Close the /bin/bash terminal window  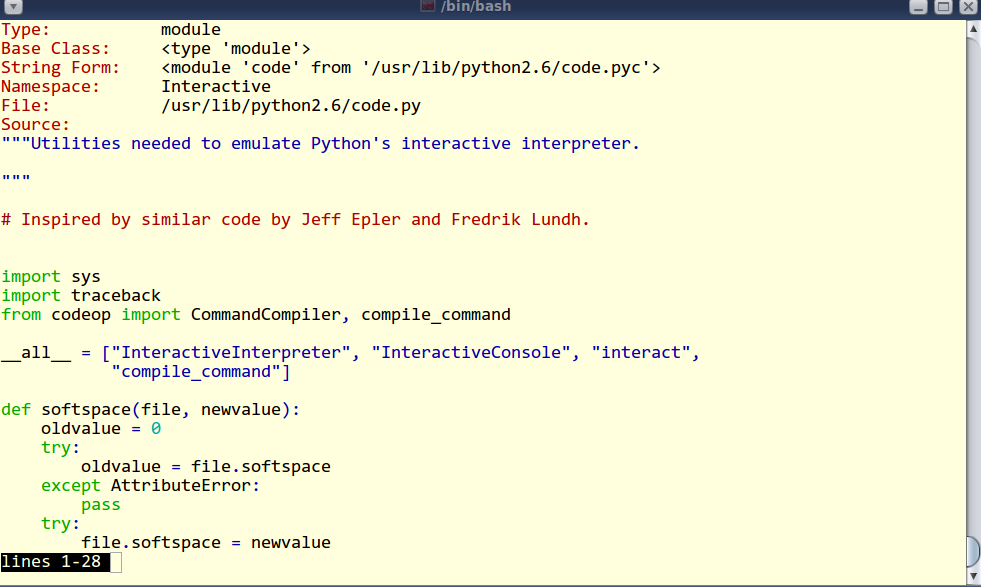968,7
